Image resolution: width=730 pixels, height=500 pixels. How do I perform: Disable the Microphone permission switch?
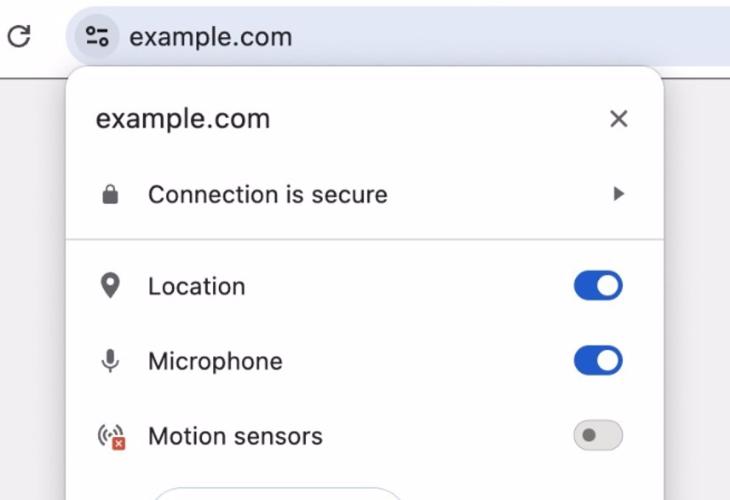(x=598, y=361)
